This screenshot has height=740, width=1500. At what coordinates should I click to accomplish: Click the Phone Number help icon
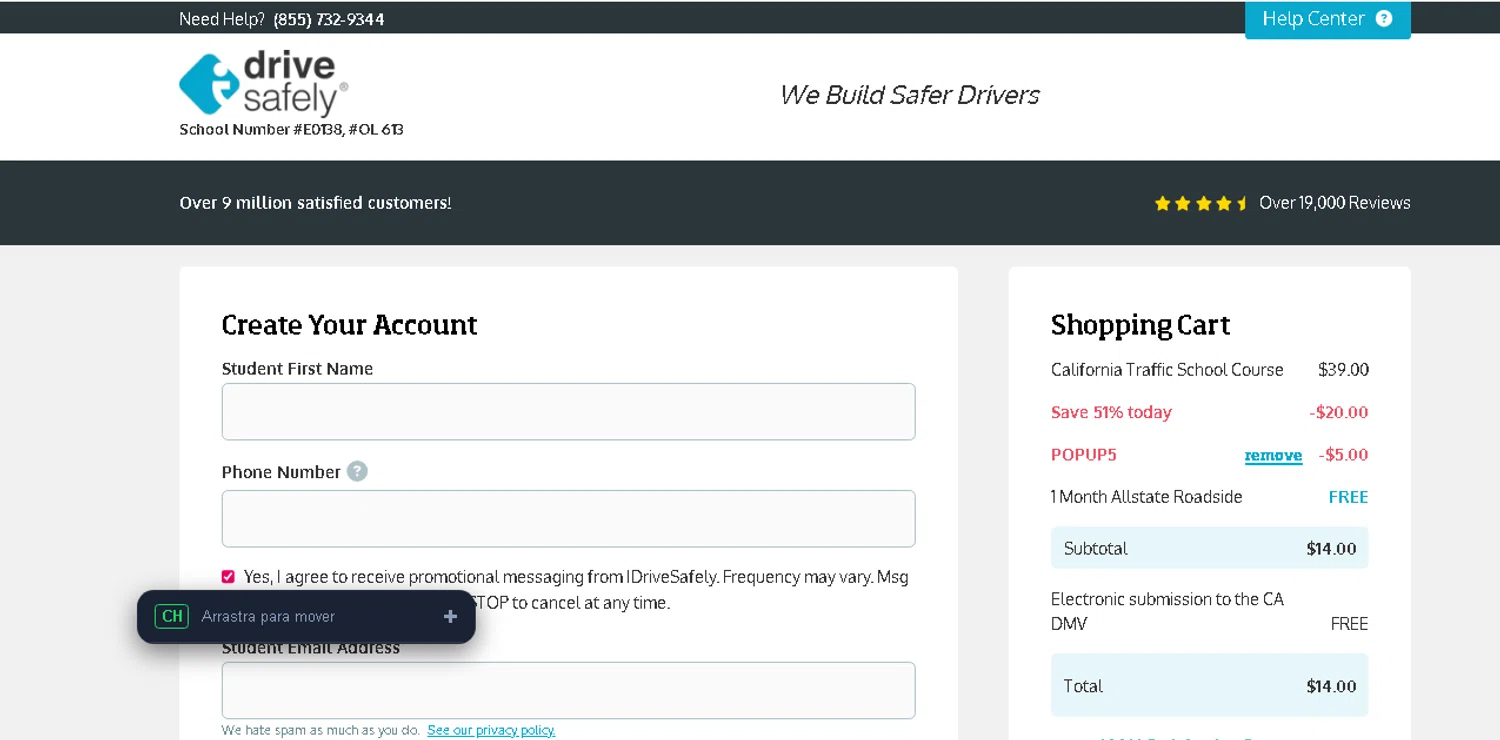[x=357, y=471]
